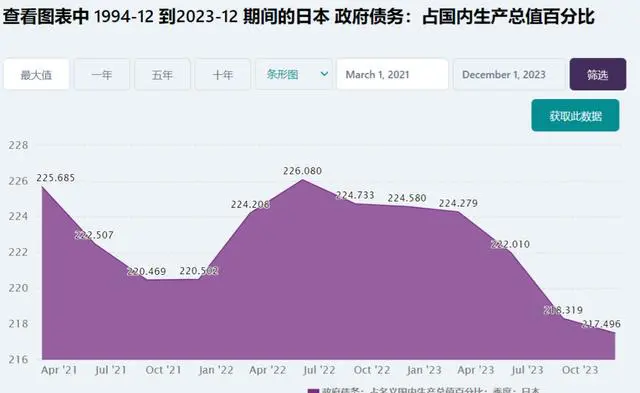Select the 224.733 data label
The image size is (640, 393).
coord(355,195)
